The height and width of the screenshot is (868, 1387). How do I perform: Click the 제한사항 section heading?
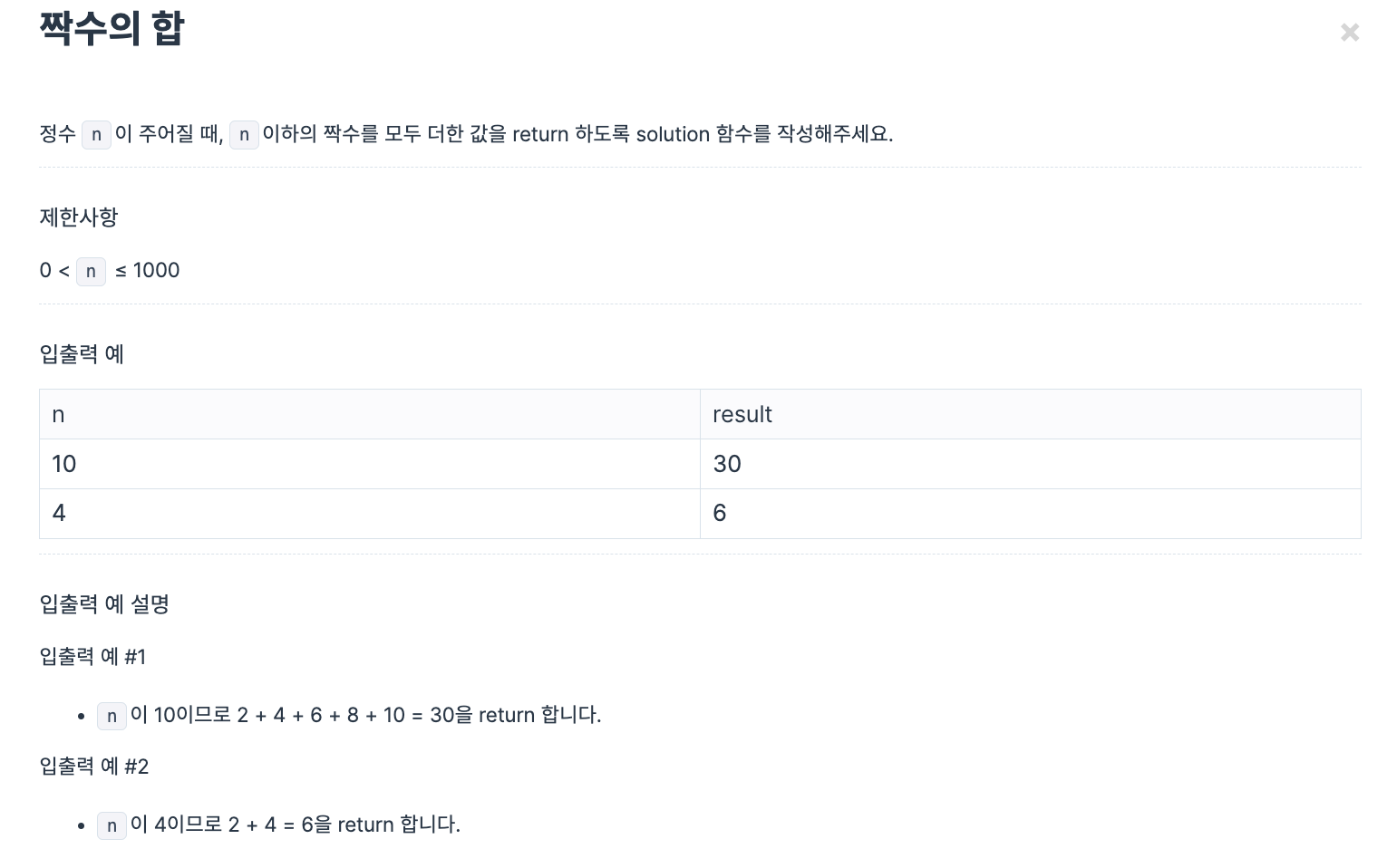79,217
